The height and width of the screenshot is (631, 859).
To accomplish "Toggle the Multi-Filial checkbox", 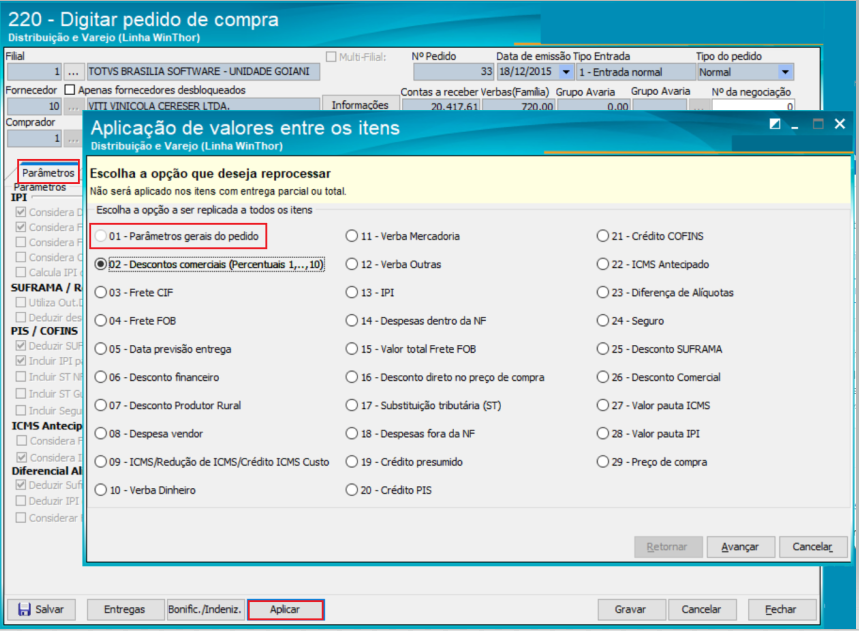I will point(331,56).
